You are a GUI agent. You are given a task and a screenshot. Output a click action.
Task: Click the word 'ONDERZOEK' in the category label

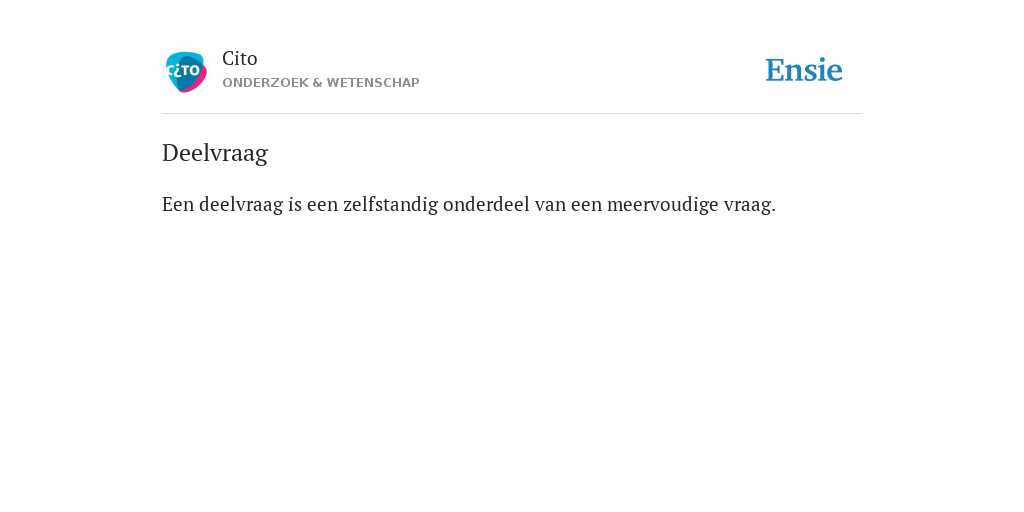tap(266, 83)
